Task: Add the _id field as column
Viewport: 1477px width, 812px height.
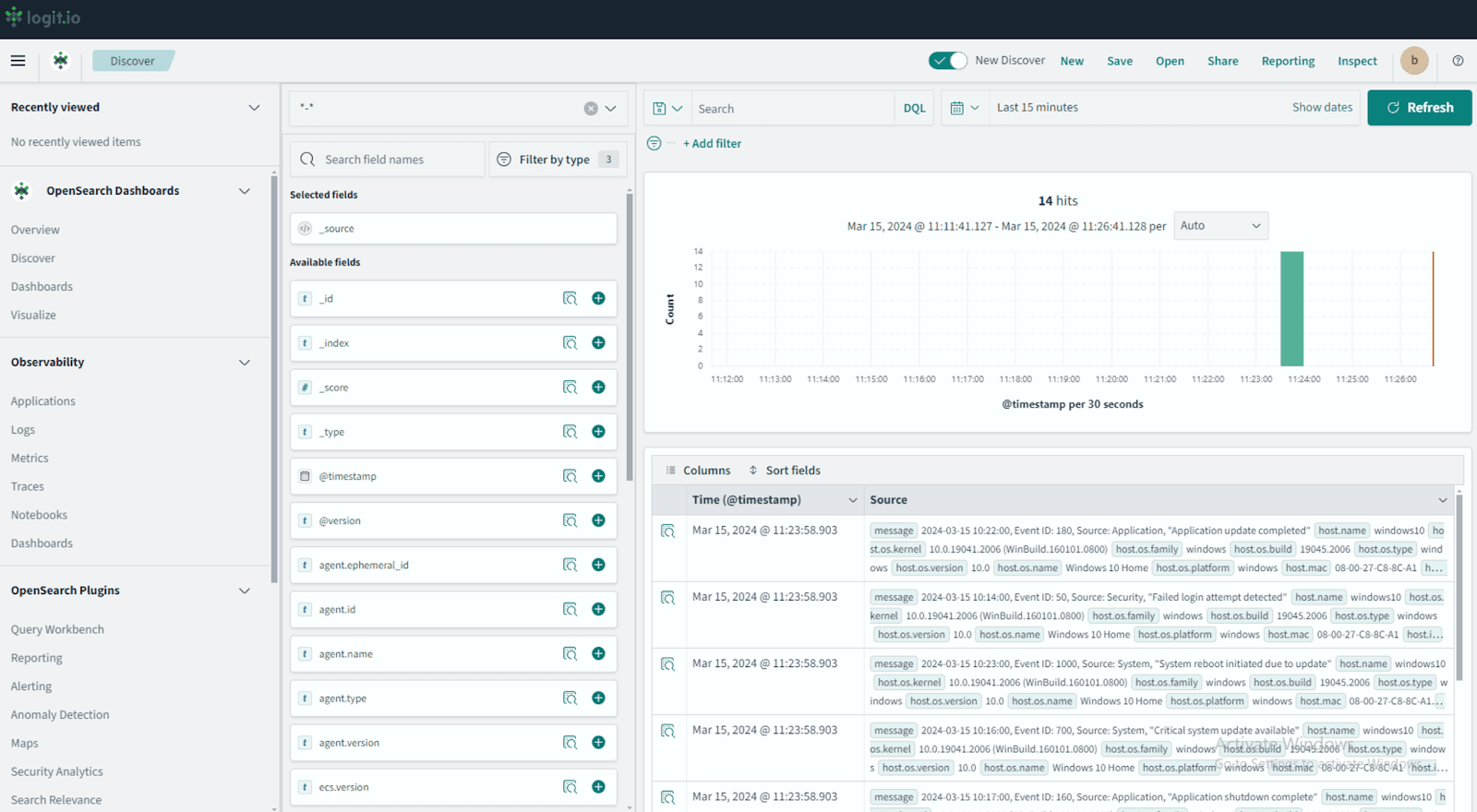Action: point(598,298)
